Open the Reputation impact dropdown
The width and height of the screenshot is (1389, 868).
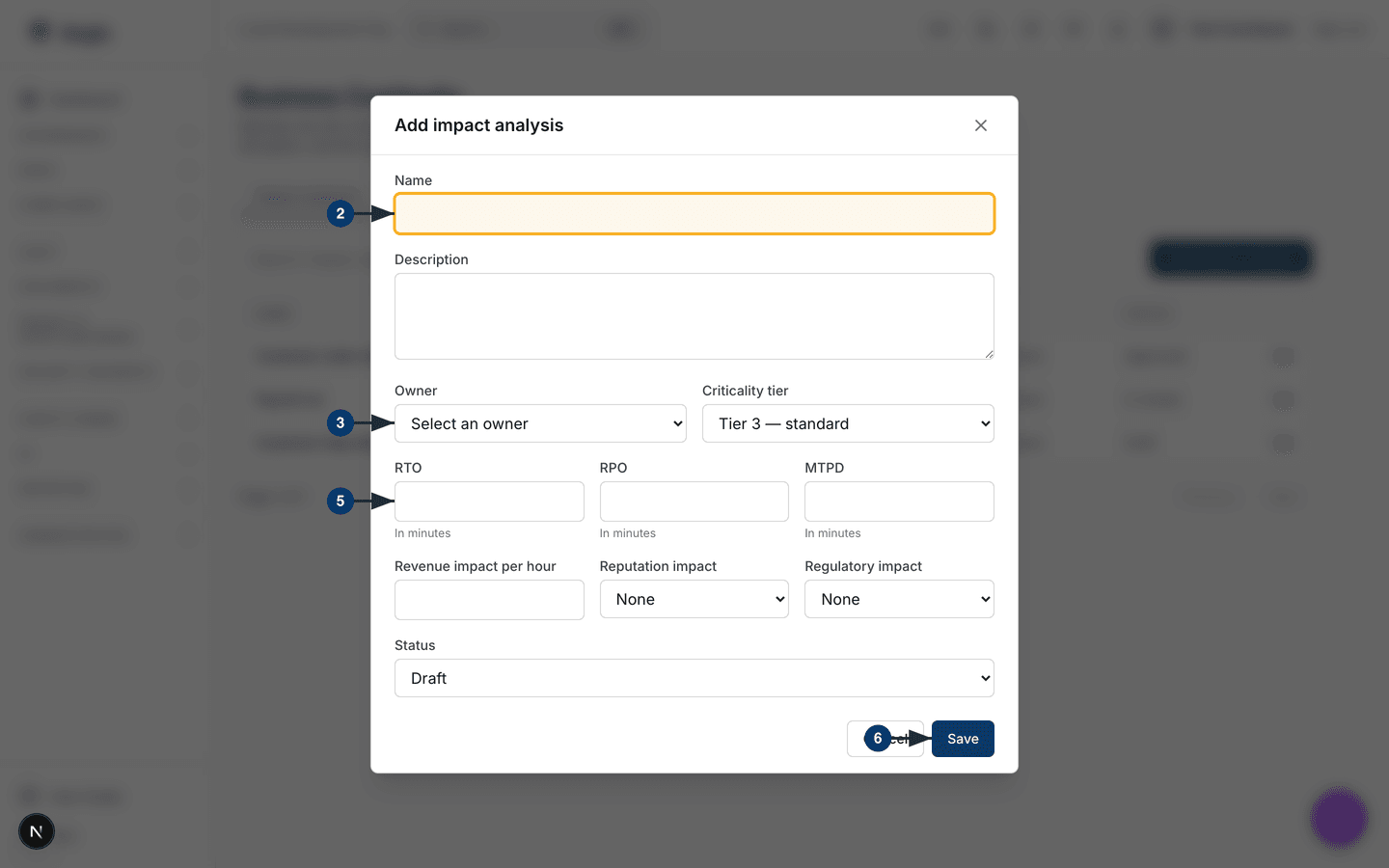(694, 599)
